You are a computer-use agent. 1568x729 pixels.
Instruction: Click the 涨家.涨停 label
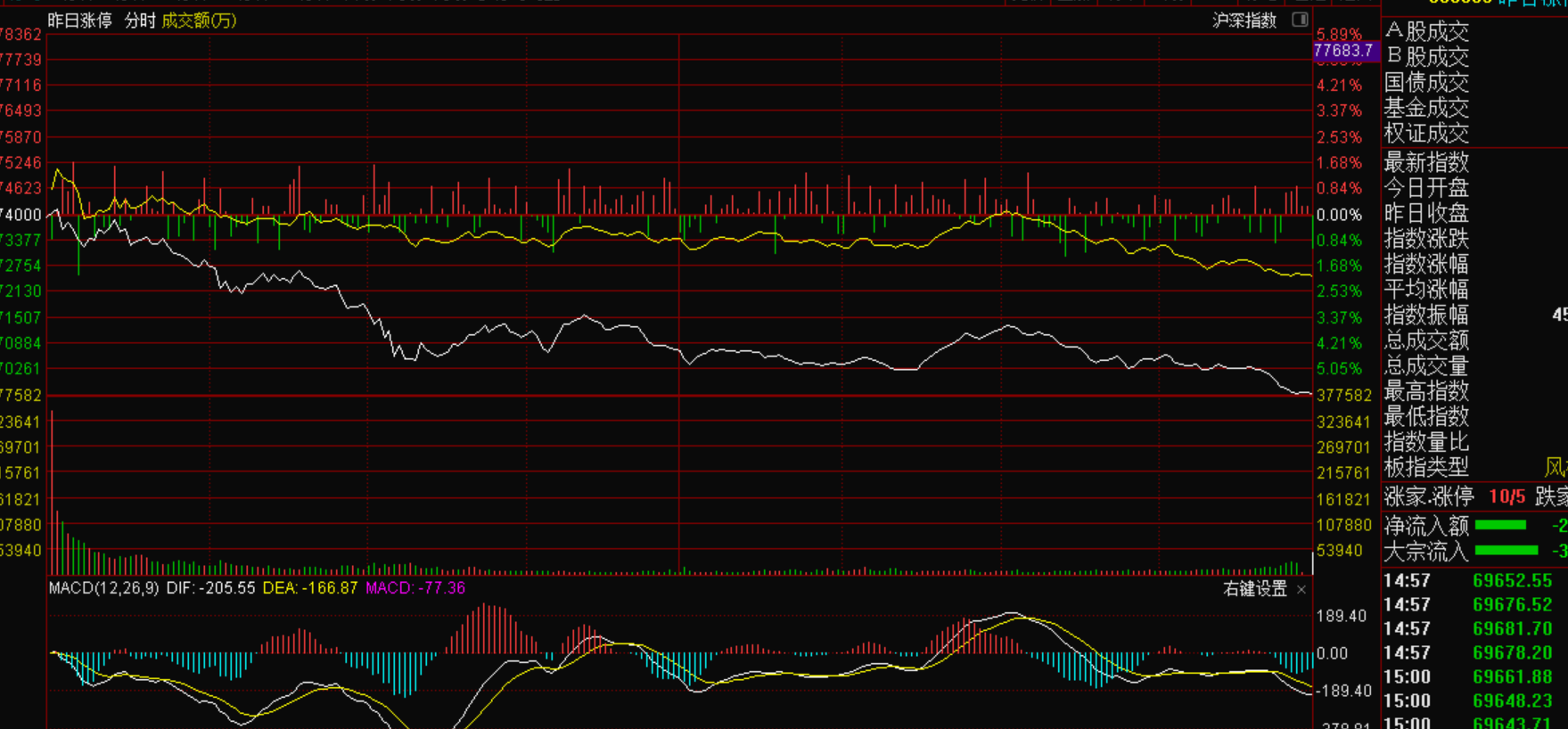click(x=1429, y=496)
